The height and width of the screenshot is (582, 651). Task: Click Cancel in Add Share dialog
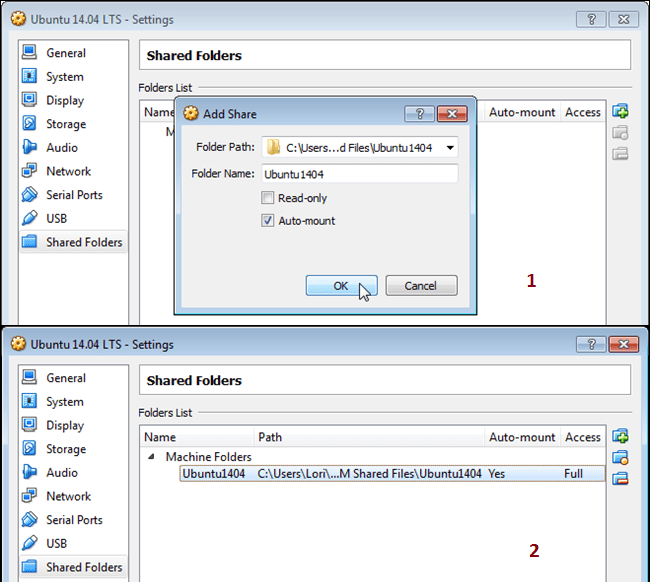pyautogui.click(x=421, y=286)
